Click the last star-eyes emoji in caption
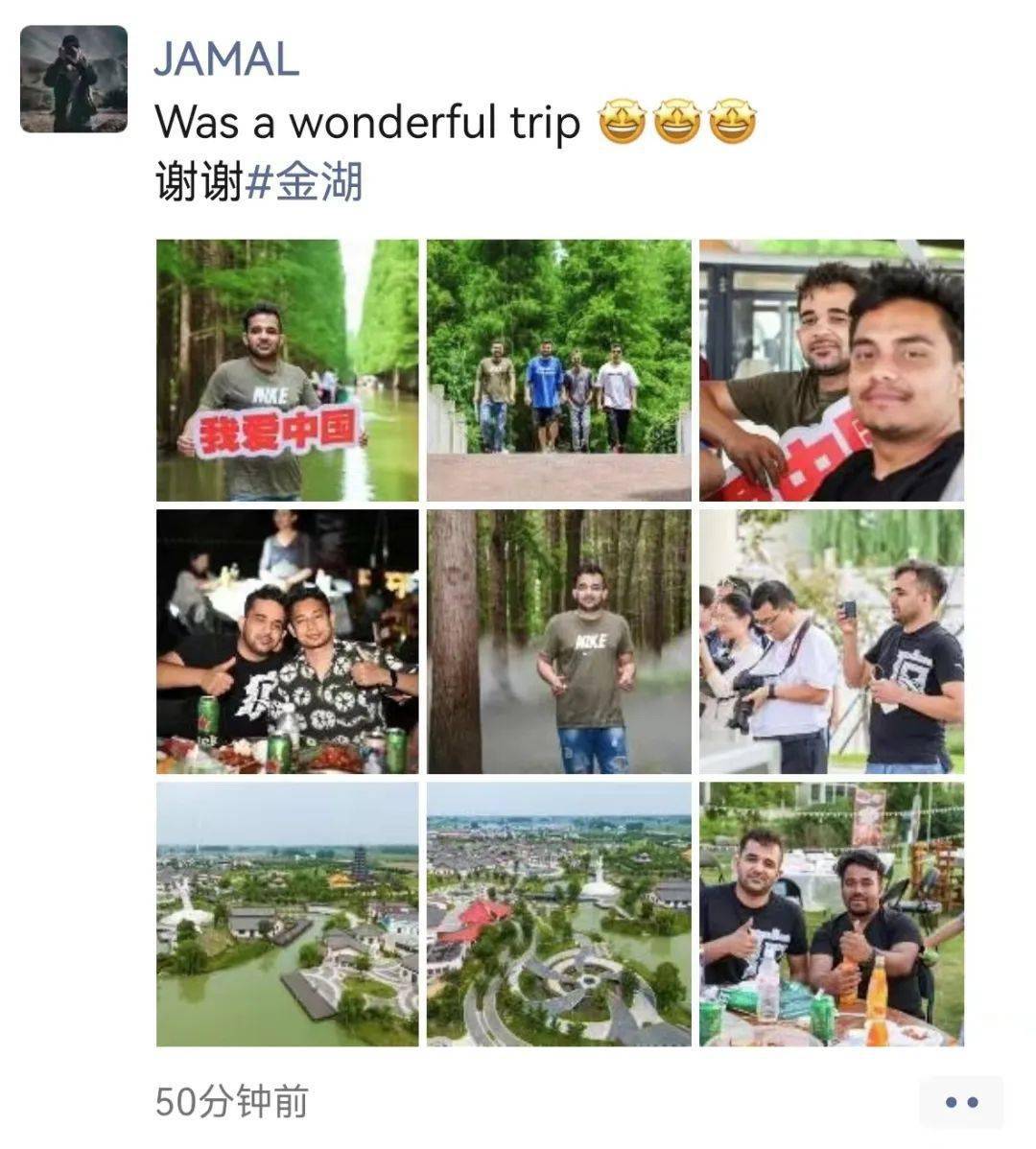1036x1149 pixels. pos(733,122)
